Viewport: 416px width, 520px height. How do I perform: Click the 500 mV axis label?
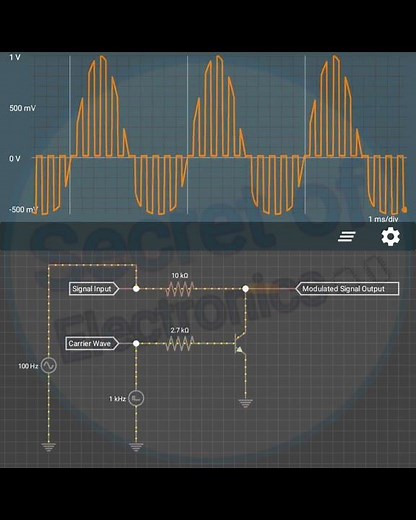click(x=22, y=108)
